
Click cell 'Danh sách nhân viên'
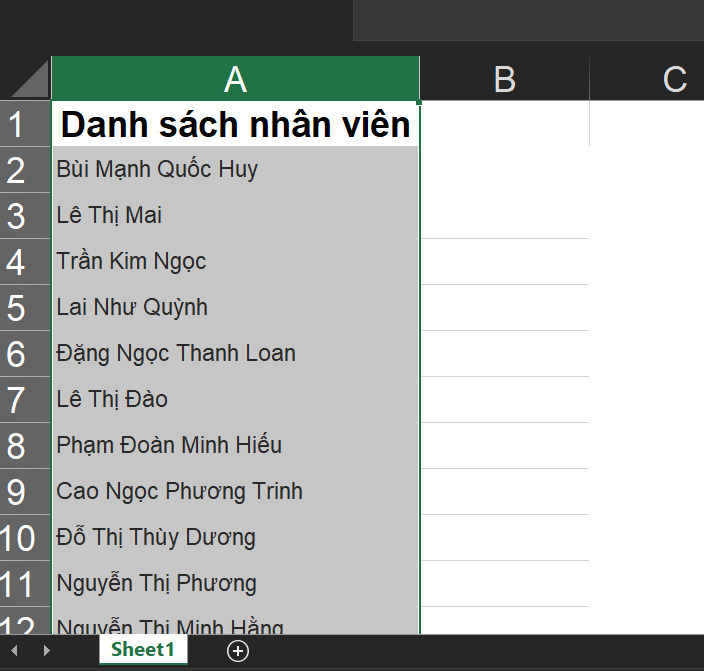click(236, 124)
